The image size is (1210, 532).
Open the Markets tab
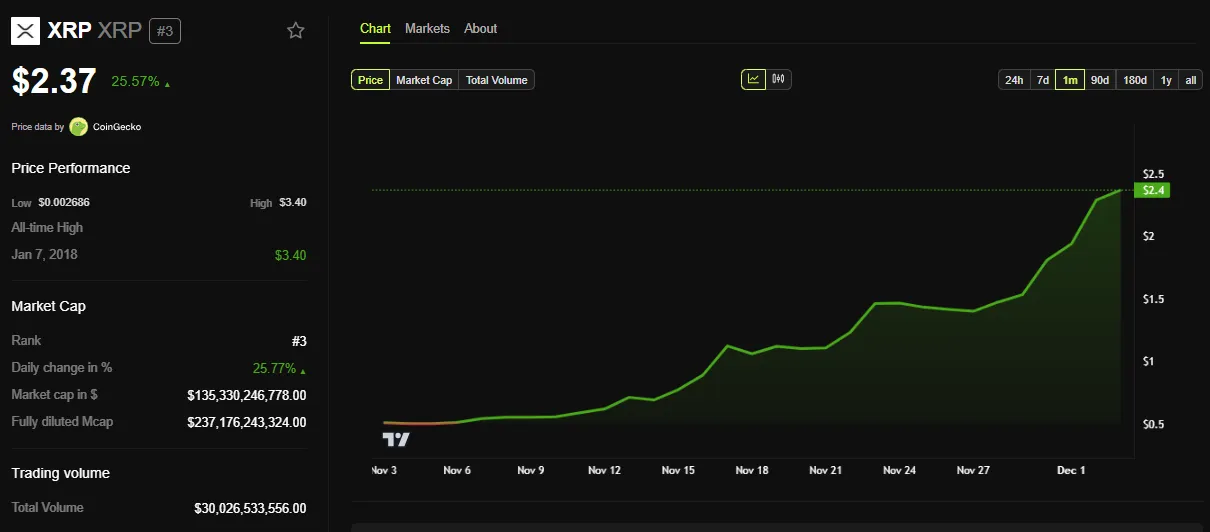coord(427,28)
